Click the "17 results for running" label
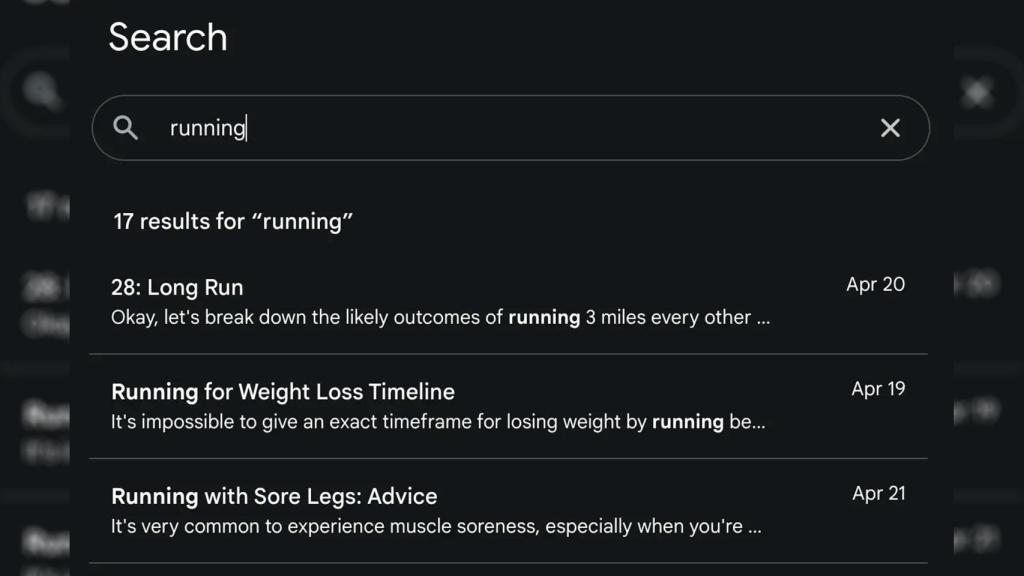 point(233,222)
